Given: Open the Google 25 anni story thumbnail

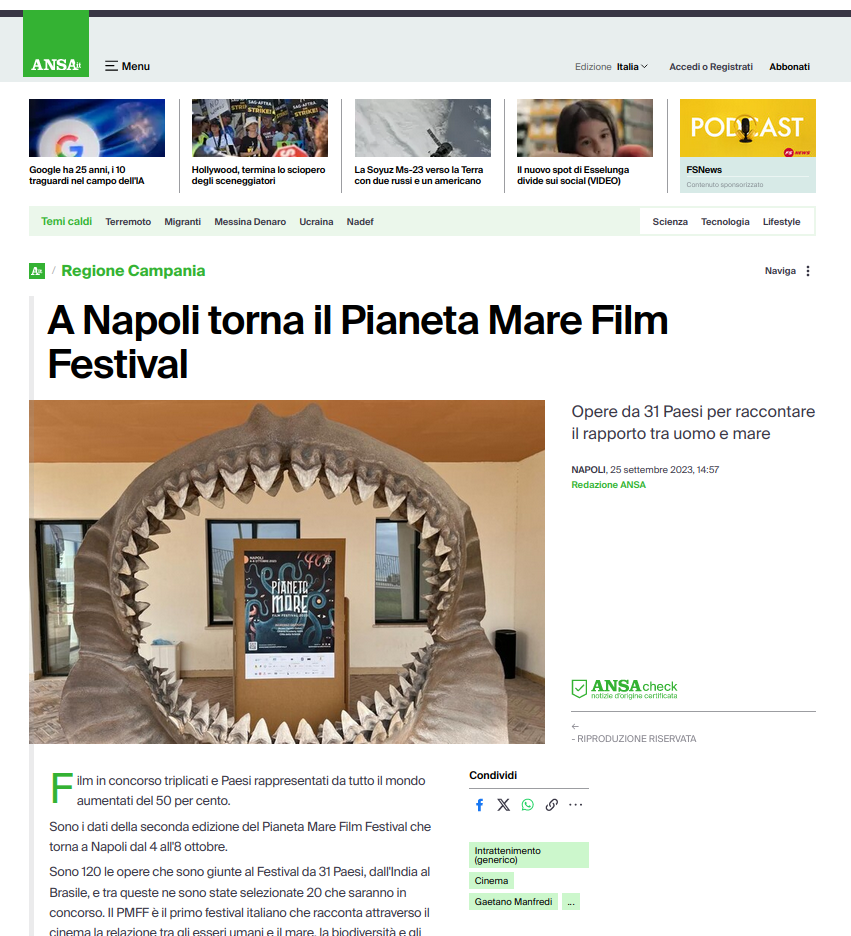Looking at the screenshot, I should [x=97, y=128].
